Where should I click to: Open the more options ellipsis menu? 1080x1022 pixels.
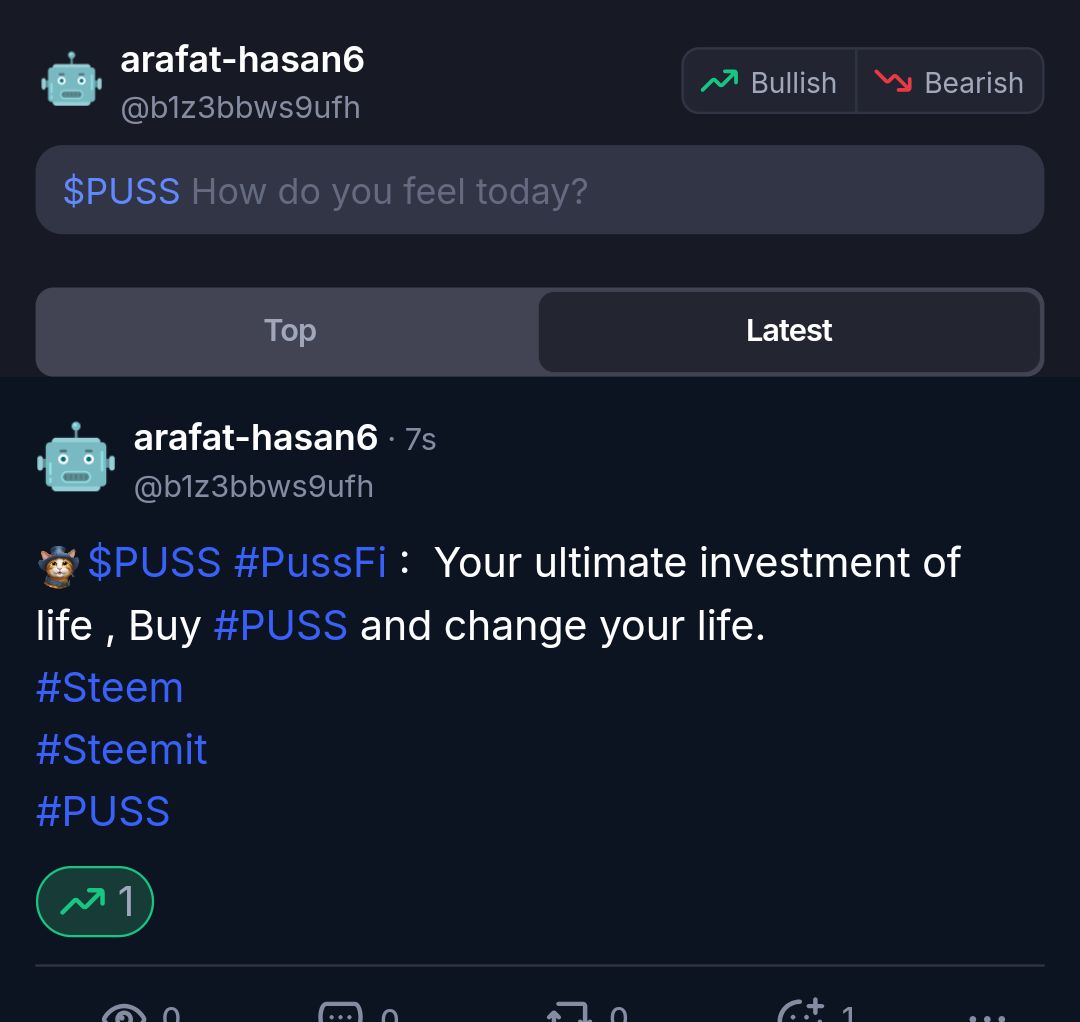[987, 1017]
